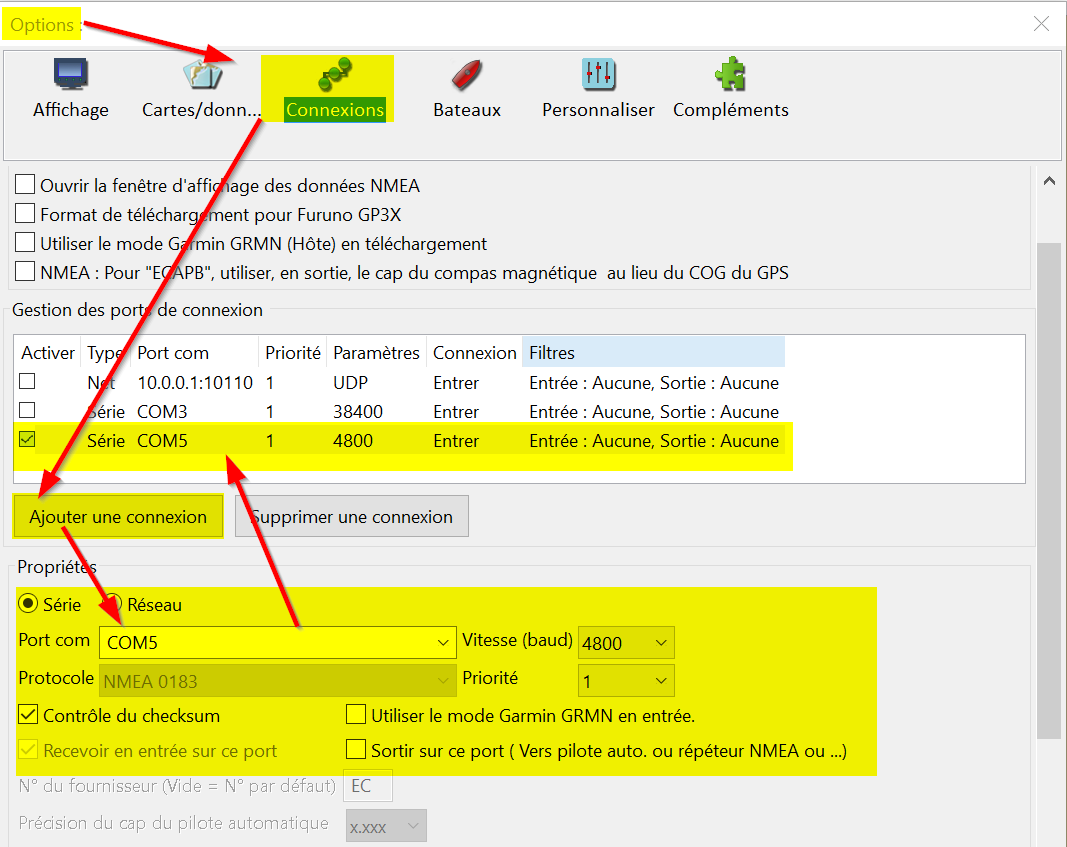Switch to the Compléments tab label

(x=731, y=110)
